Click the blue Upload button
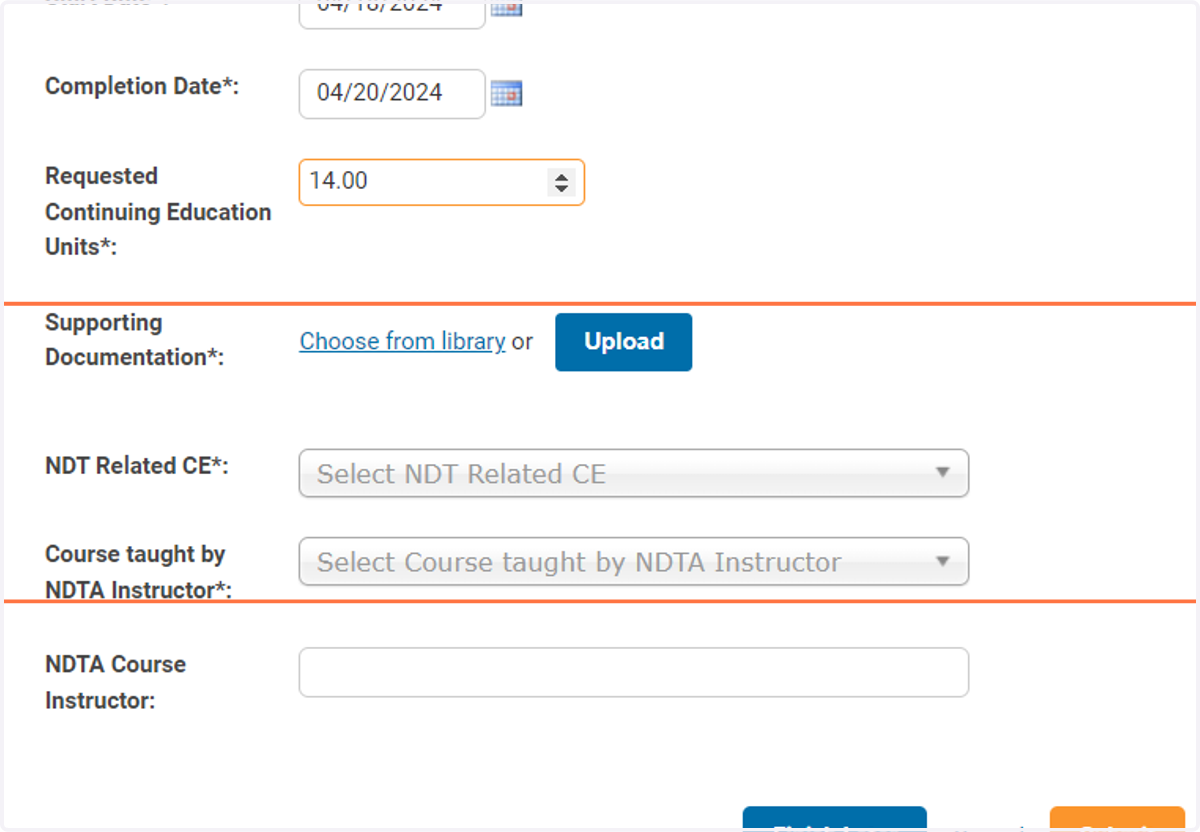The height and width of the screenshot is (832, 1200). pos(623,342)
